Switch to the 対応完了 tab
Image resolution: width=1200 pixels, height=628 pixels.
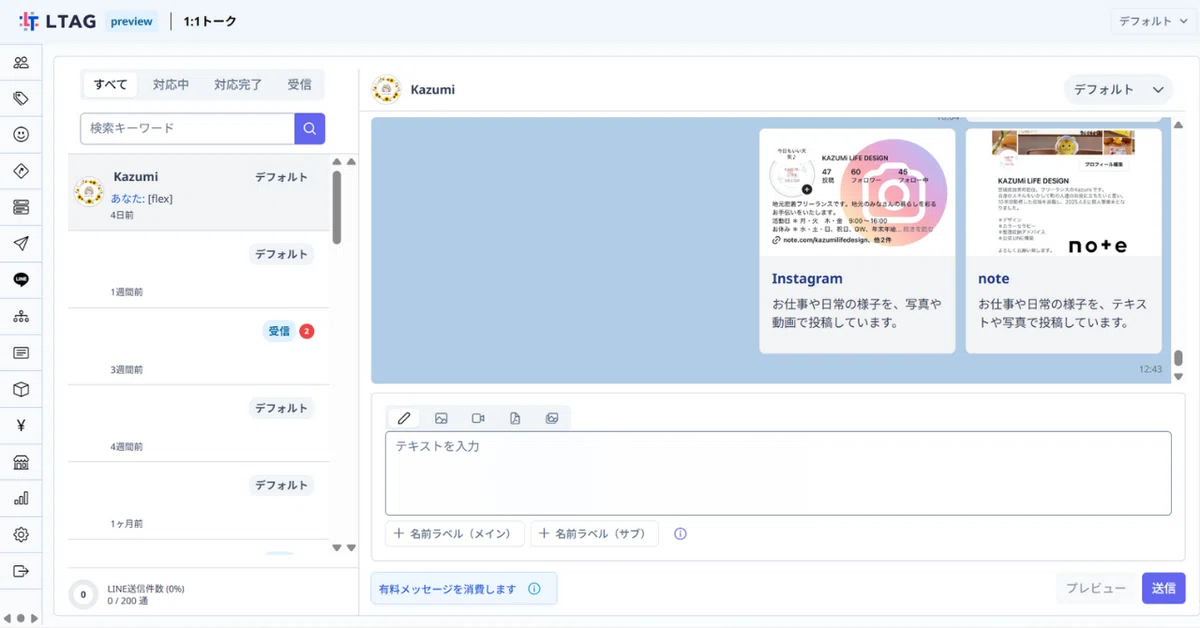(238, 84)
